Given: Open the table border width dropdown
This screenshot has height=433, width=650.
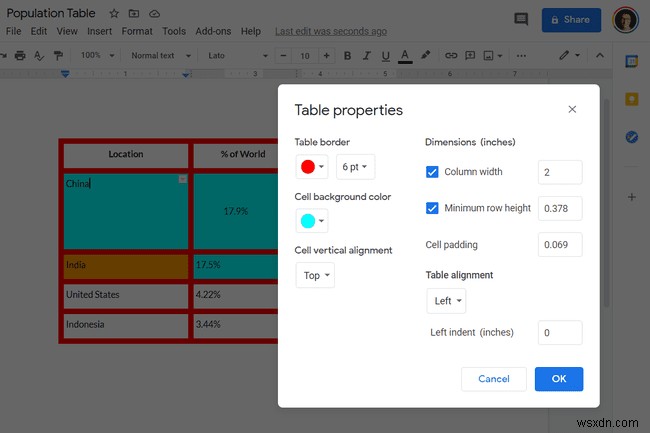Looking at the screenshot, I should tap(354, 167).
